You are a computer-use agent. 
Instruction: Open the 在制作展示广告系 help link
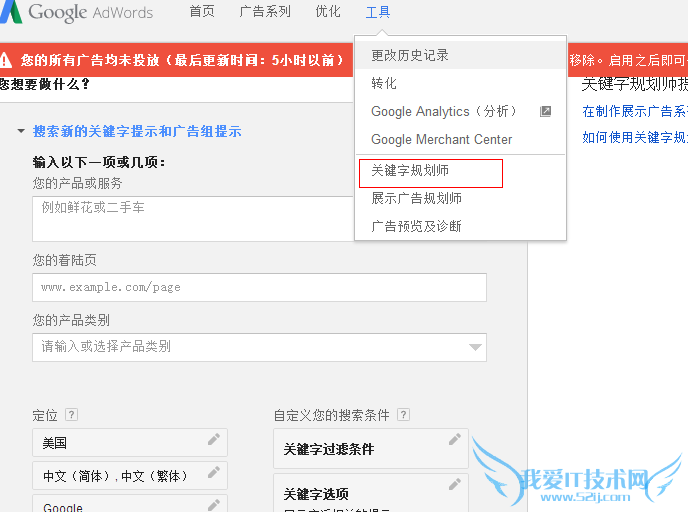tap(635, 111)
